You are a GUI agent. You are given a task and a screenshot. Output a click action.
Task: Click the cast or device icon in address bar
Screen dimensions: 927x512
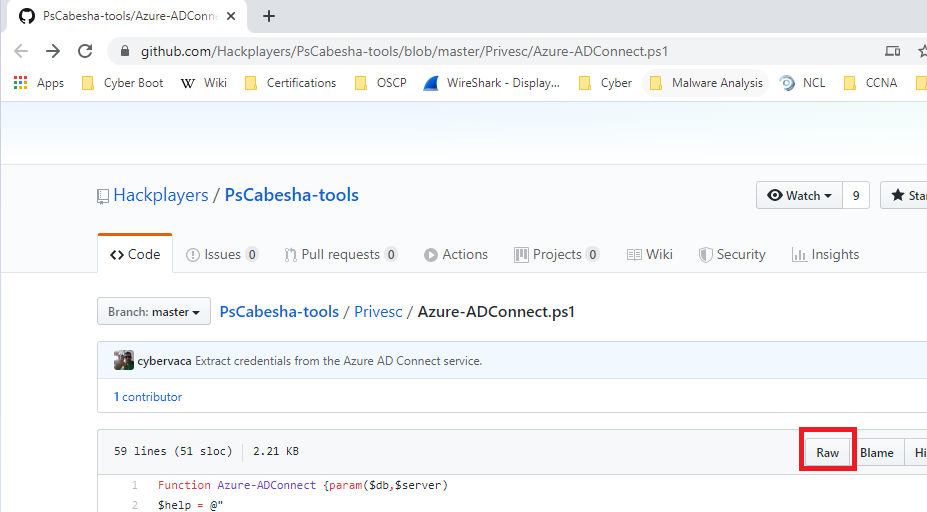(x=893, y=51)
